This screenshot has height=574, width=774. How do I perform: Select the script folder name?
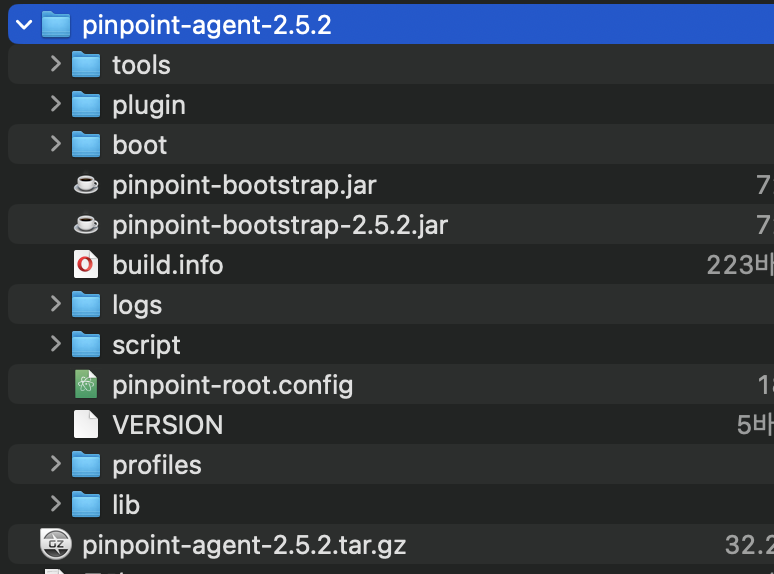click(x=146, y=346)
